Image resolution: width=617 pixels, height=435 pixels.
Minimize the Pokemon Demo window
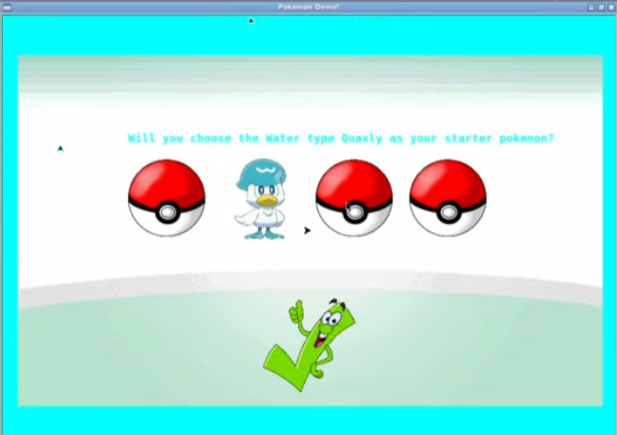click(x=591, y=7)
